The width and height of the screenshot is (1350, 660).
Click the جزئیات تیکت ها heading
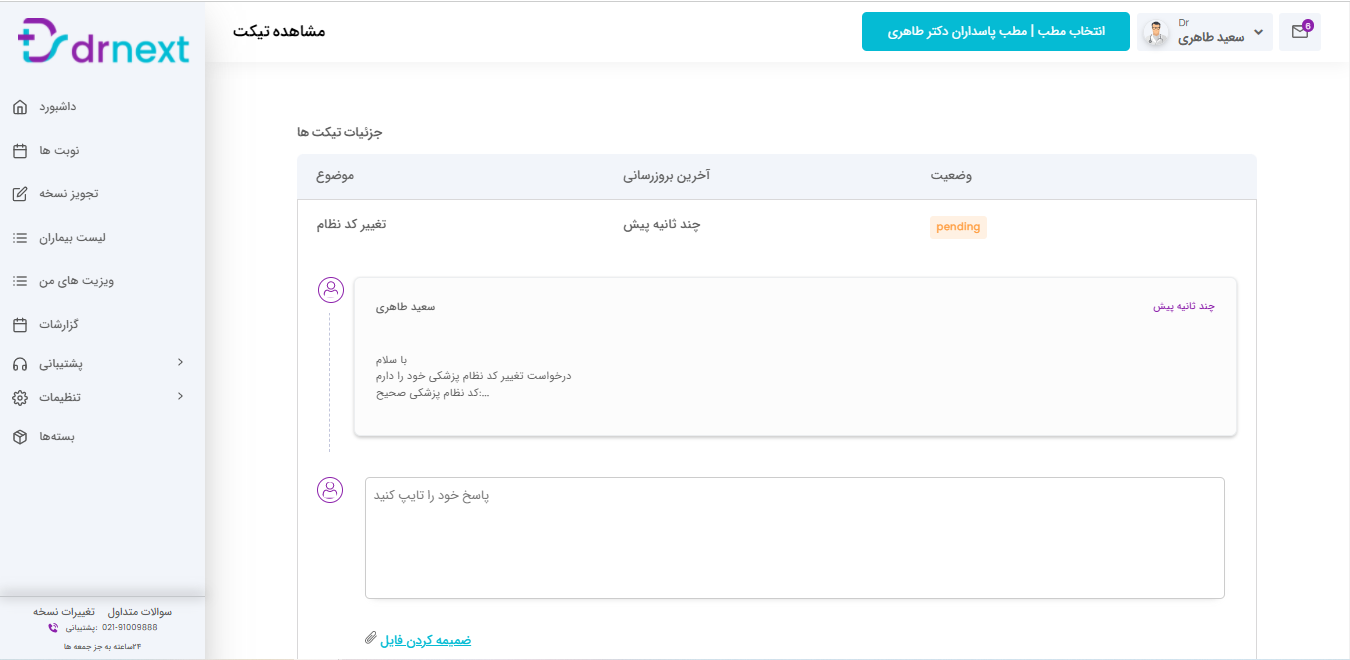pyautogui.click(x=340, y=132)
